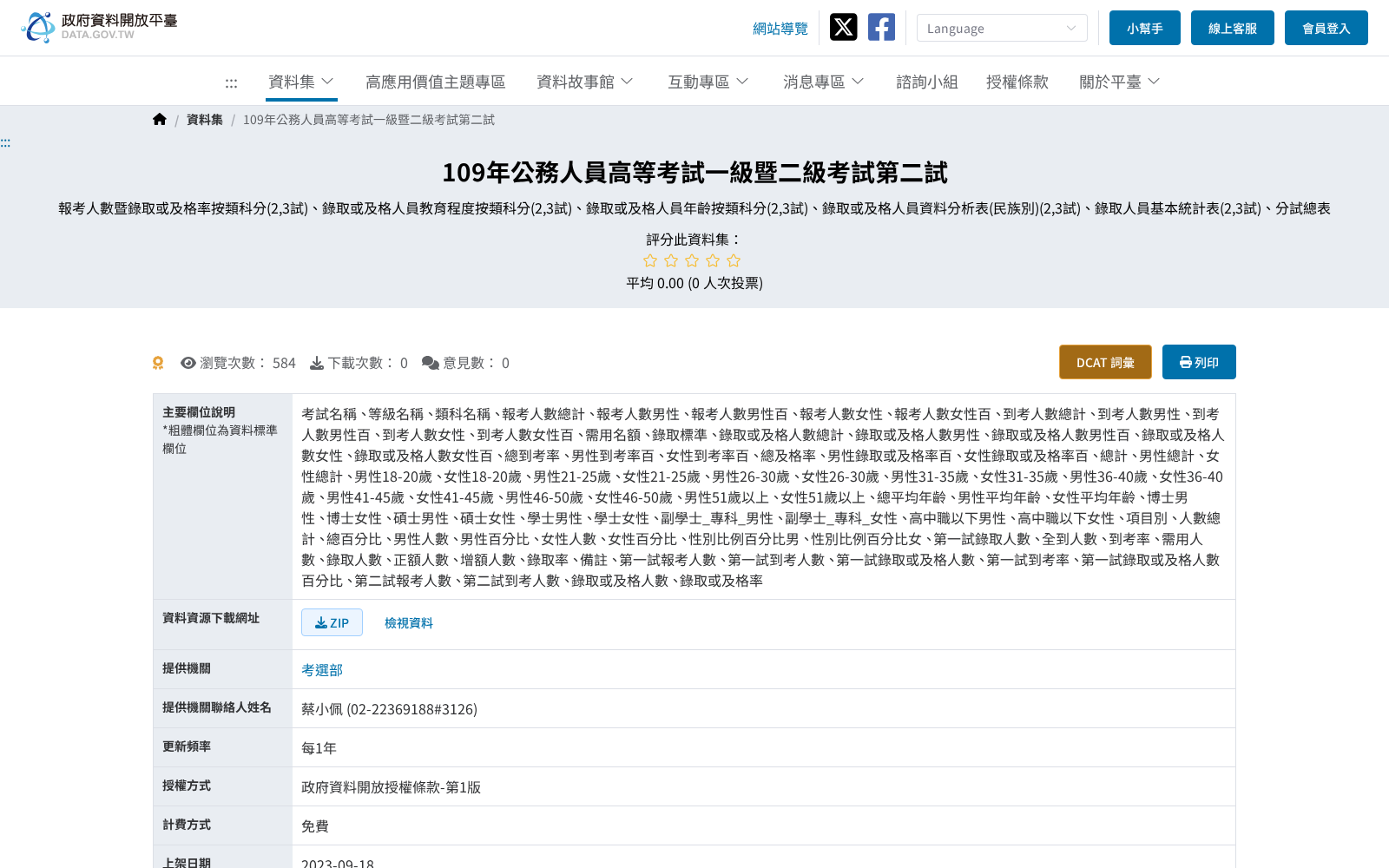Viewport: 1389px width, 868px height.
Task: Open the 授權條款 menu item
Action: (1017, 82)
